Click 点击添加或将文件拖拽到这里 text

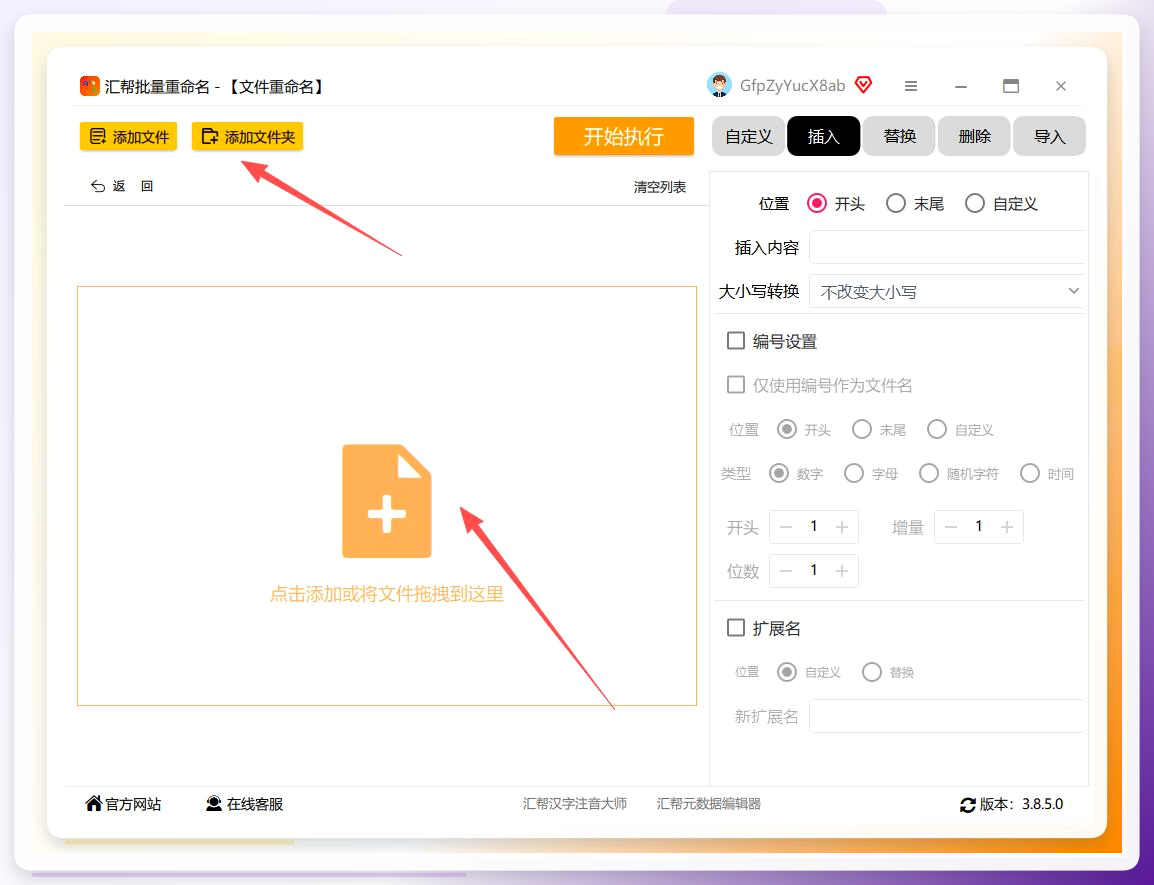tap(386, 594)
